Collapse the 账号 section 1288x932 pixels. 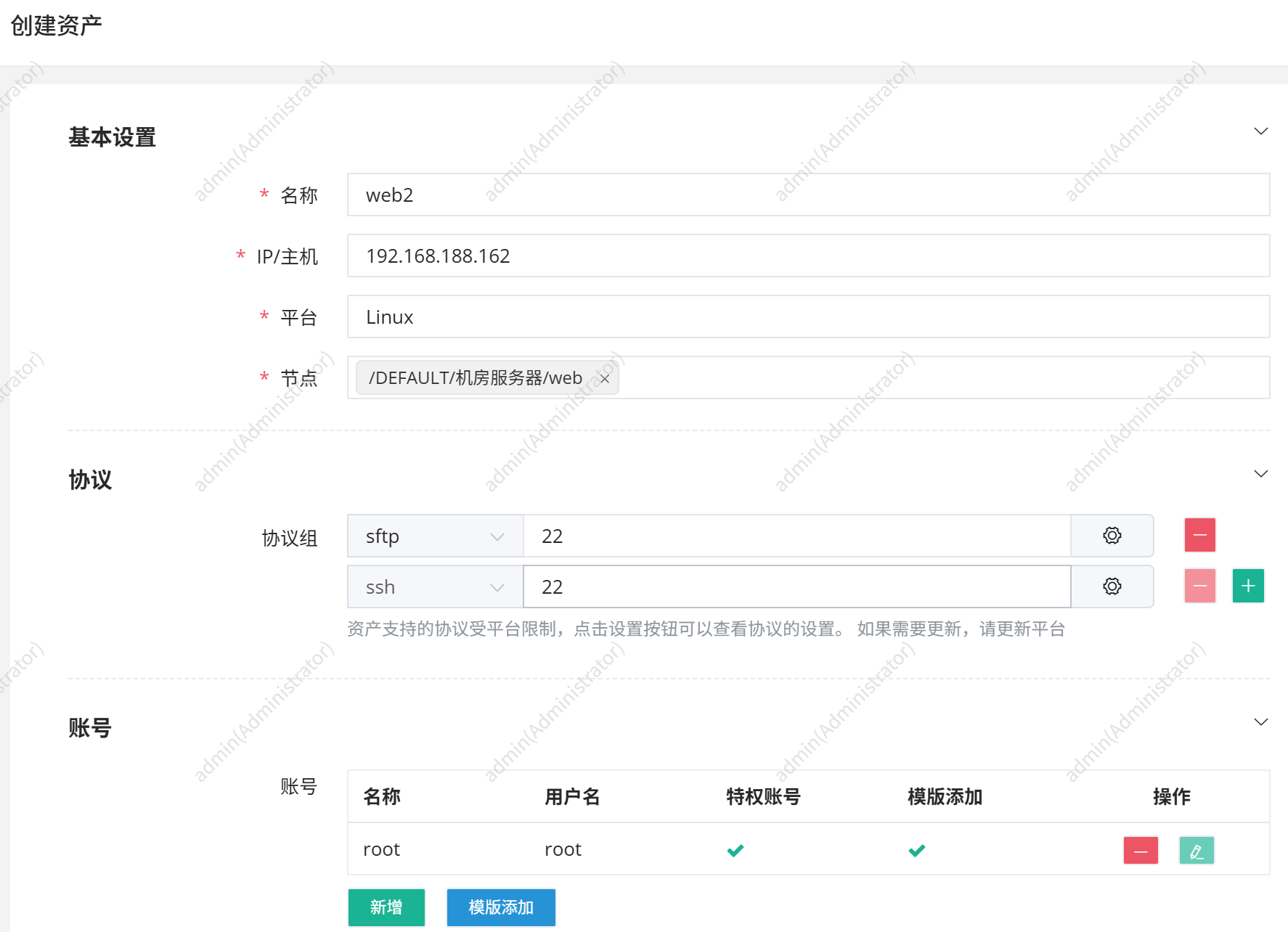1261,722
